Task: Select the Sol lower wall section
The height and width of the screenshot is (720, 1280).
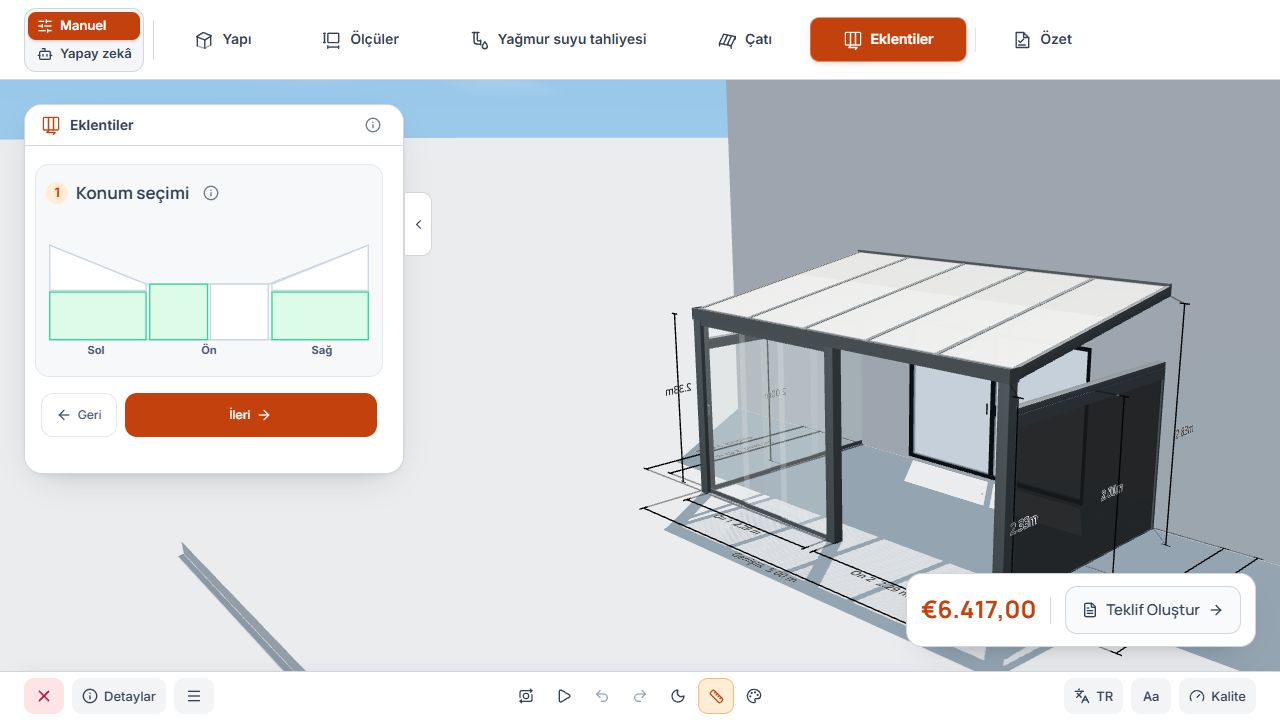Action: point(98,316)
